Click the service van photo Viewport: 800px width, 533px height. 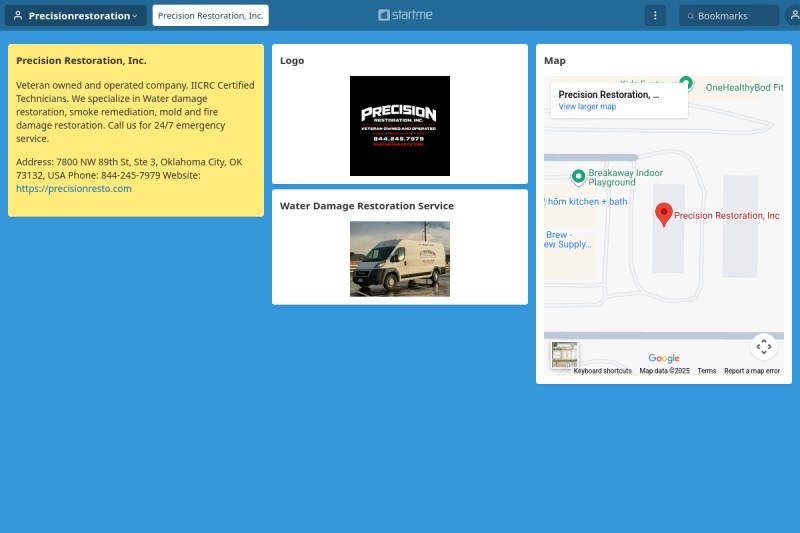(x=400, y=259)
